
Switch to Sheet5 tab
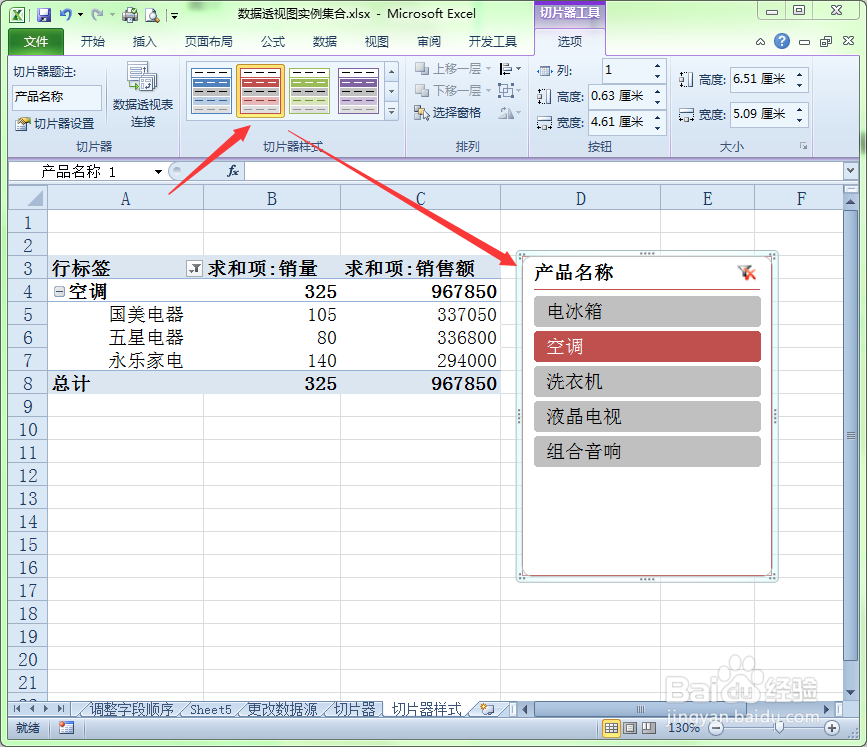click(x=211, y=709)
